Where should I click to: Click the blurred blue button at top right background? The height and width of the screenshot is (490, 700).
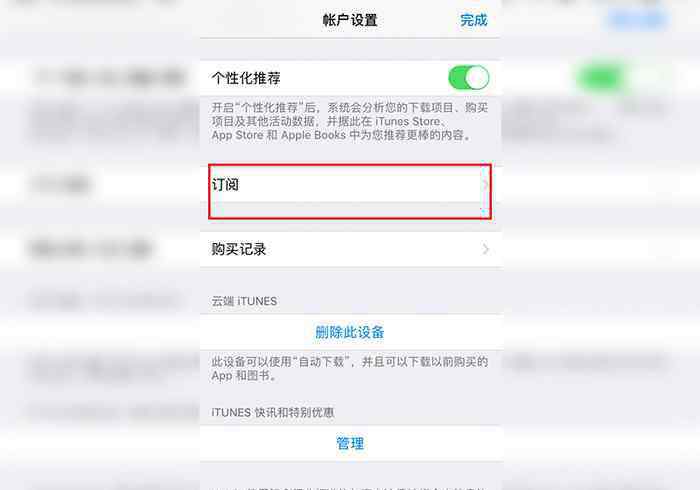coord(638,19)
